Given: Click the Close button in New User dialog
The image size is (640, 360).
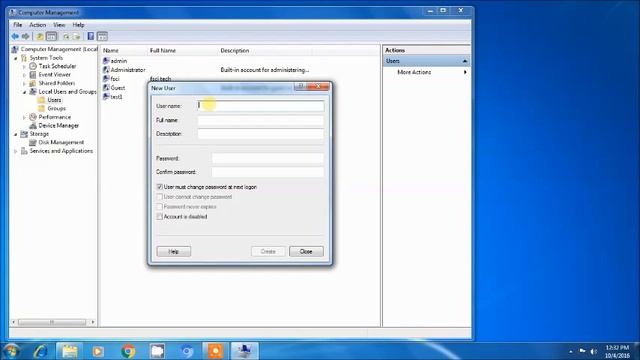Looking at the screenshot, I should pyautogui.click(x=306, y=251).
